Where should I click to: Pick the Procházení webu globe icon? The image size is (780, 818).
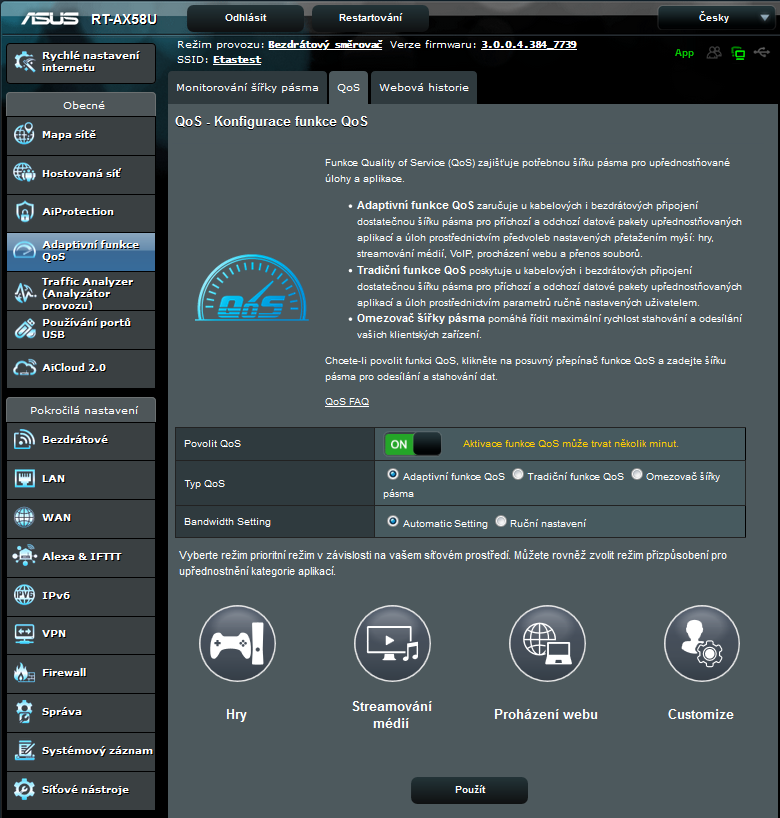click(547, 643)
